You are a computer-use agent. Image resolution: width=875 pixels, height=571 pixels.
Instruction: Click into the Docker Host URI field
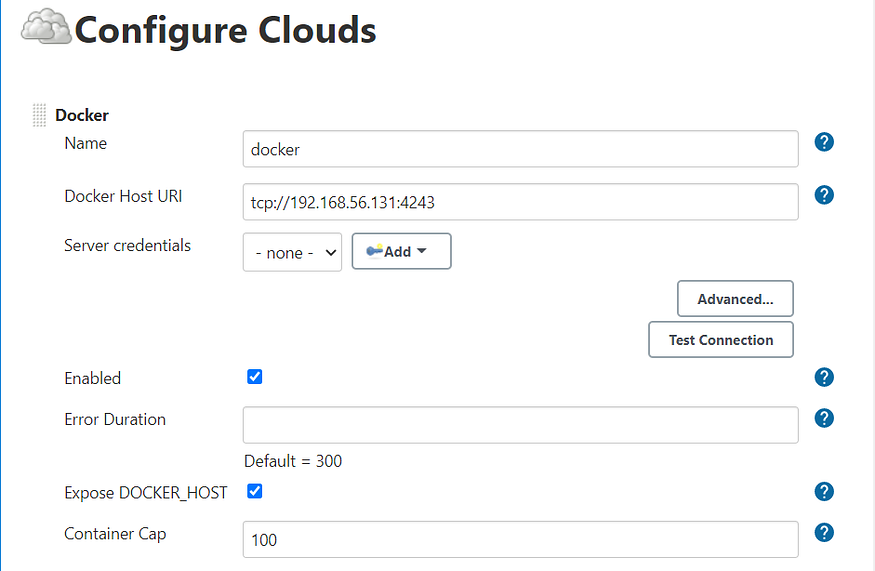(x=520, y=202)
